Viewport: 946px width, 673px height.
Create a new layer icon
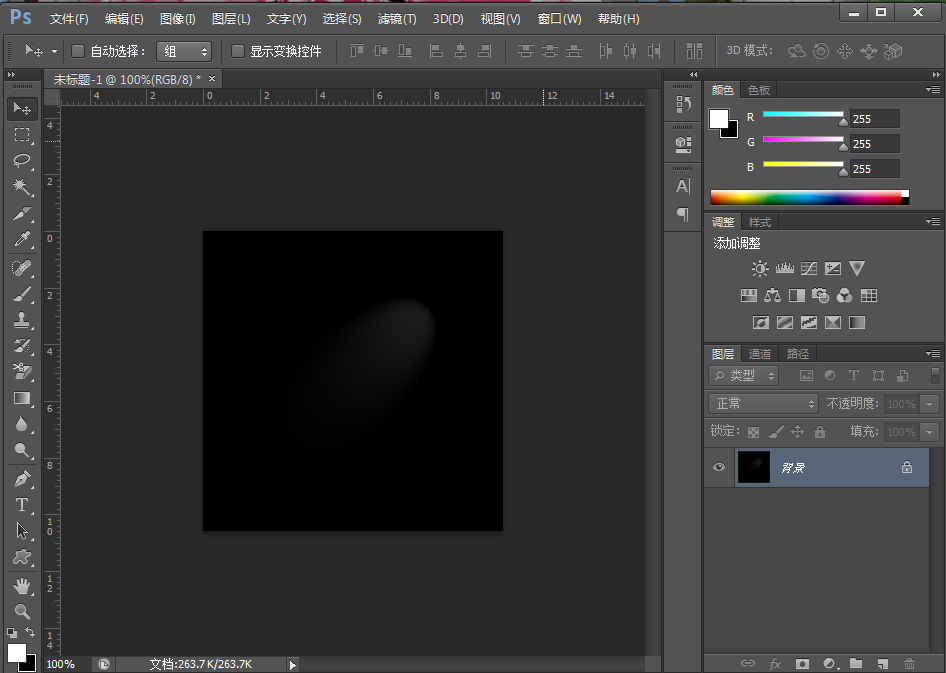pyautogui.click(x=882, y=663)
